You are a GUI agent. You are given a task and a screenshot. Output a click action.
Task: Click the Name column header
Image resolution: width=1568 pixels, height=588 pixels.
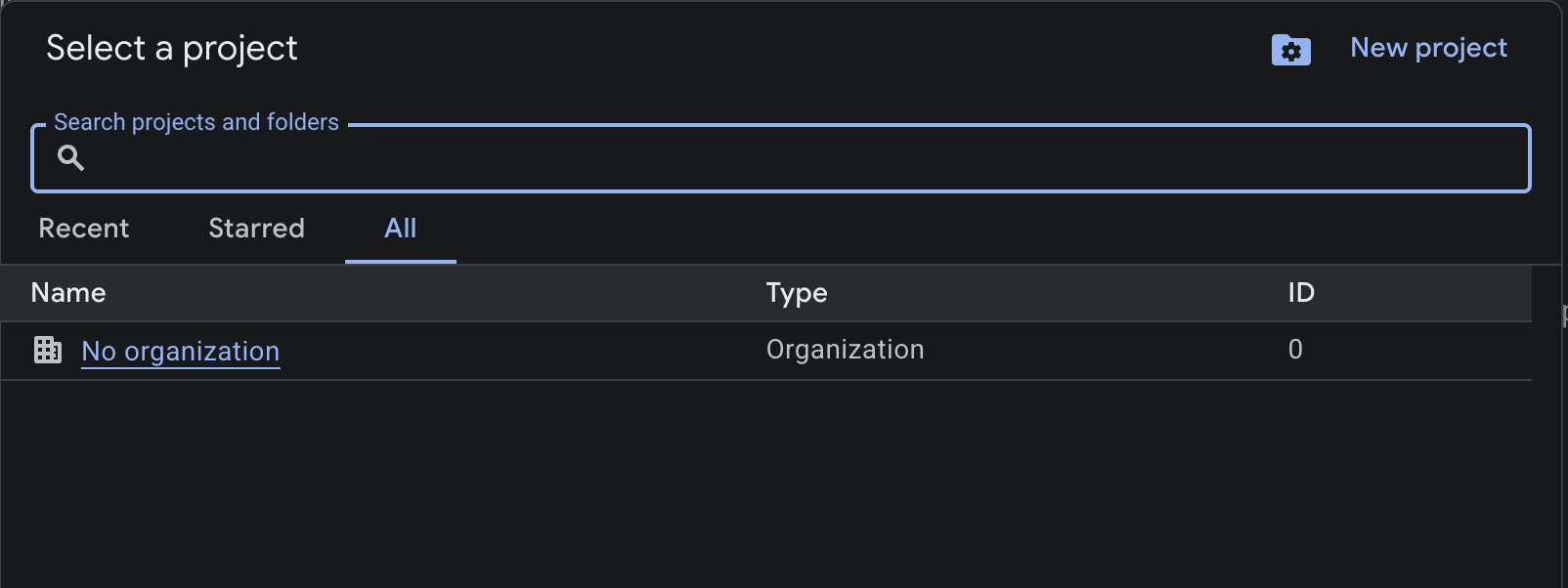[67, 292]
